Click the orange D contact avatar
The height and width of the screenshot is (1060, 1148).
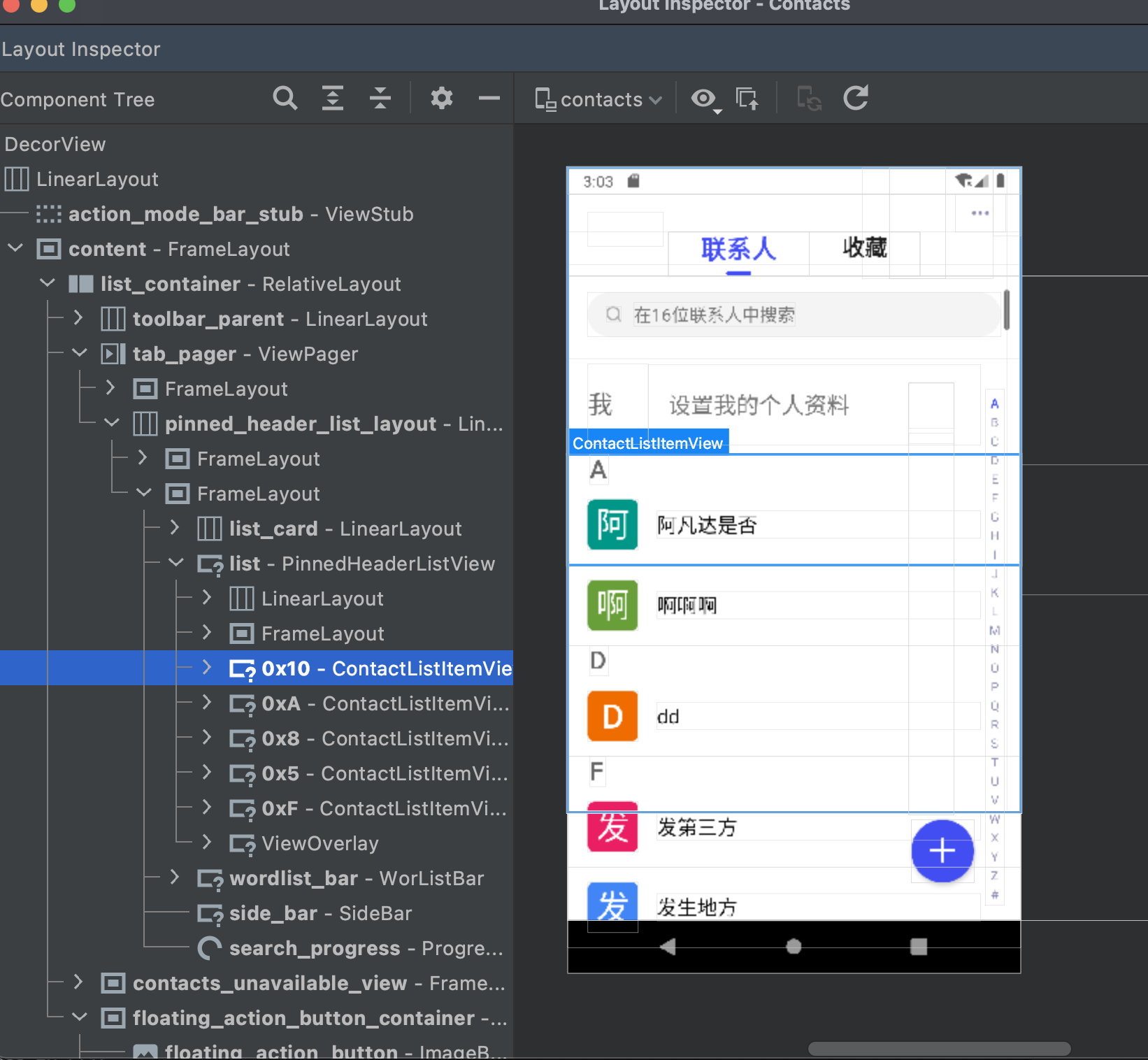click(x=612, y=716)
